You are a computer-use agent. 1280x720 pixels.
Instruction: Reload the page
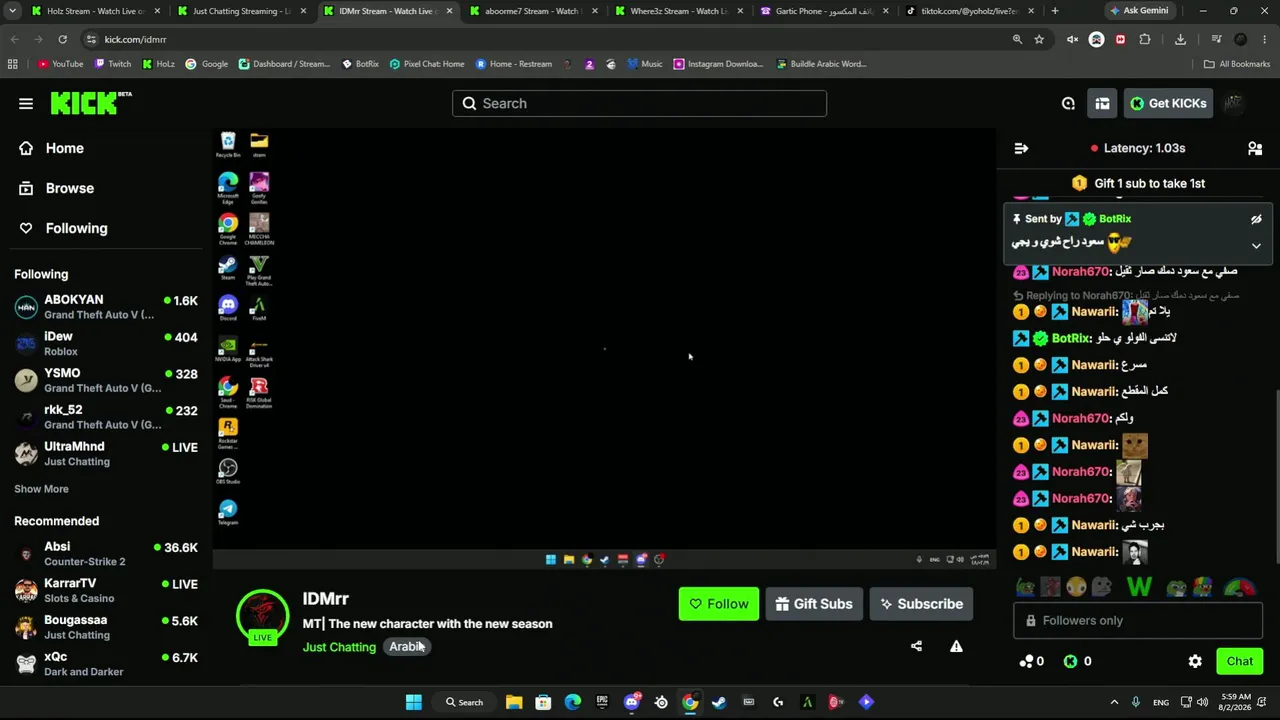pyautogui.click(x=62, y=39)
